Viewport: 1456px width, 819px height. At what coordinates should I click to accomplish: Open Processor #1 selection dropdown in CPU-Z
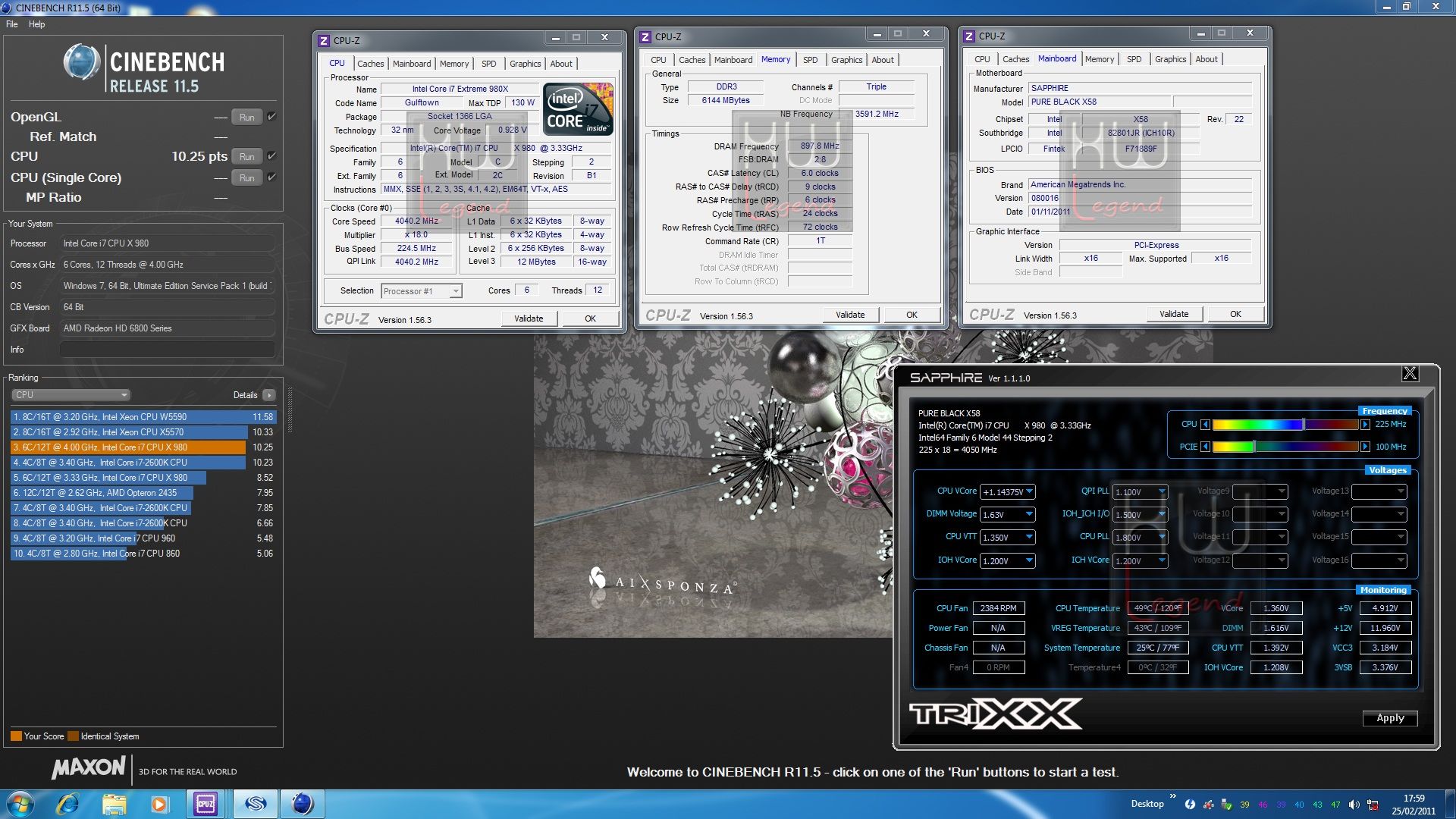[422, 291]
